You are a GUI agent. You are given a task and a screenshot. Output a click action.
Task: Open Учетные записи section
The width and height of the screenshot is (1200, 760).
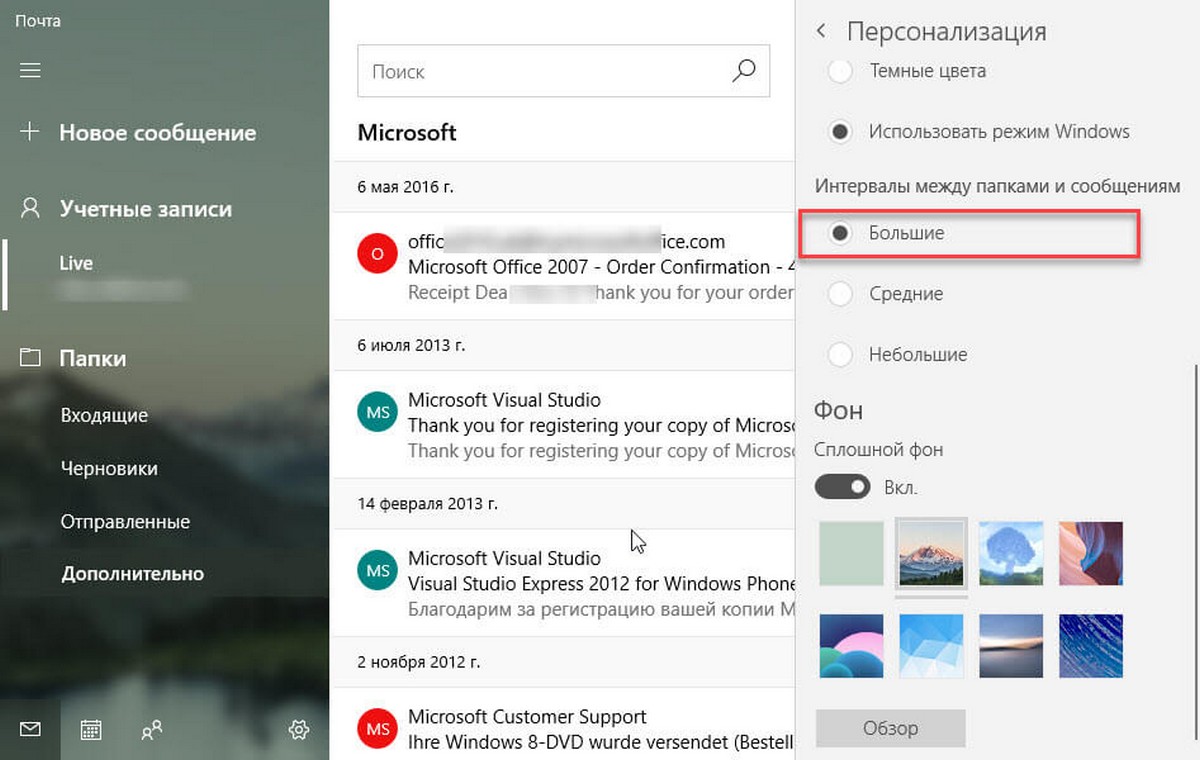[145, 209]
